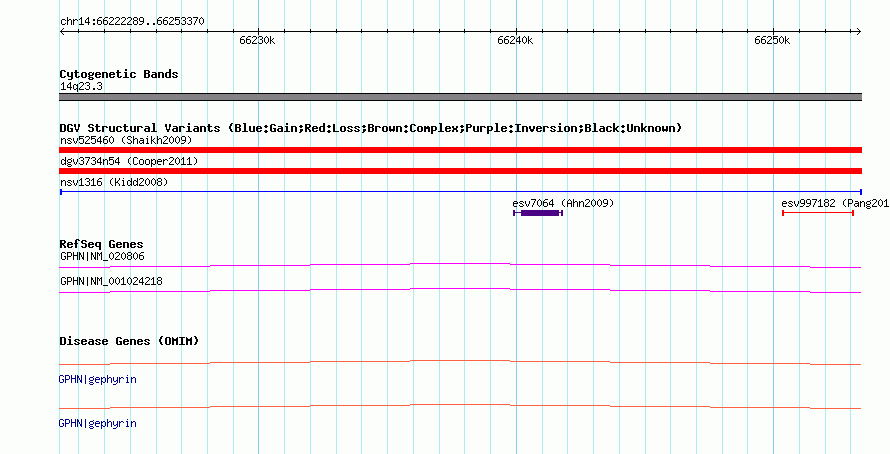Click the DGV Structural Variants track title
This screenshot has height=454, width=890.
pyautogui.click(x=371, y=128)
